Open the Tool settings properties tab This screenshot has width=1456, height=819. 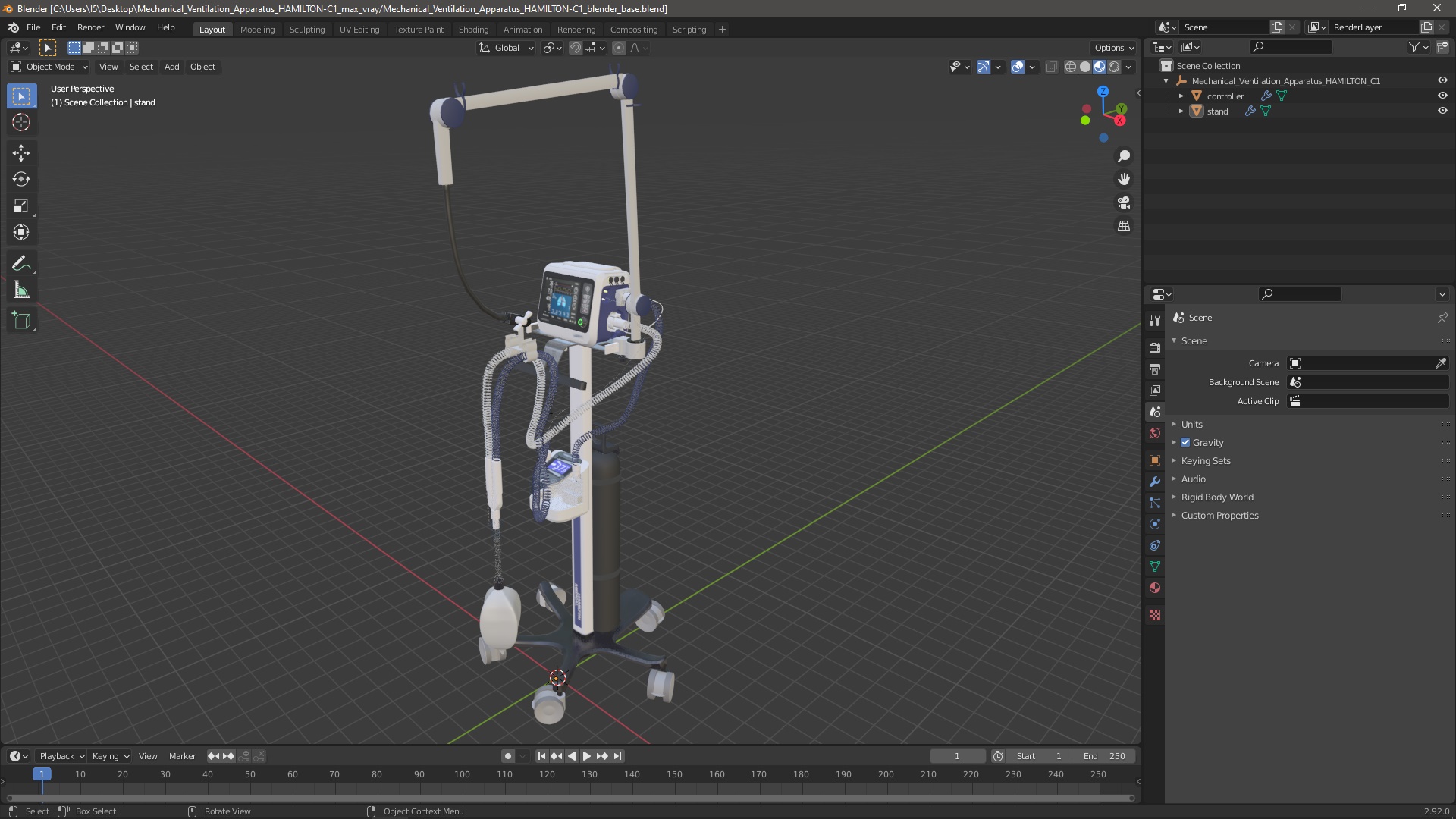(x=1155, y=321)
